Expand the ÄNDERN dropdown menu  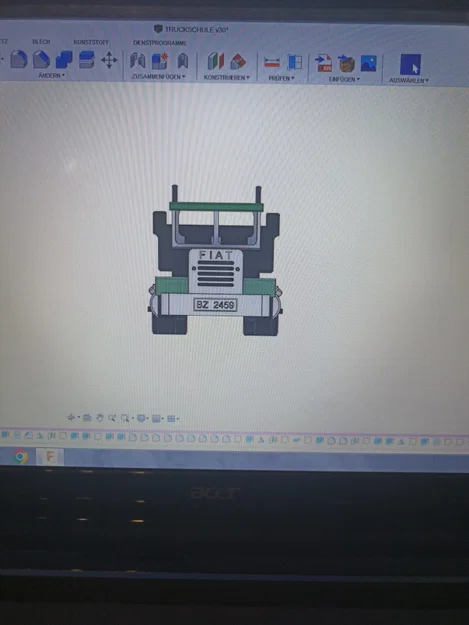pos(52,75)
